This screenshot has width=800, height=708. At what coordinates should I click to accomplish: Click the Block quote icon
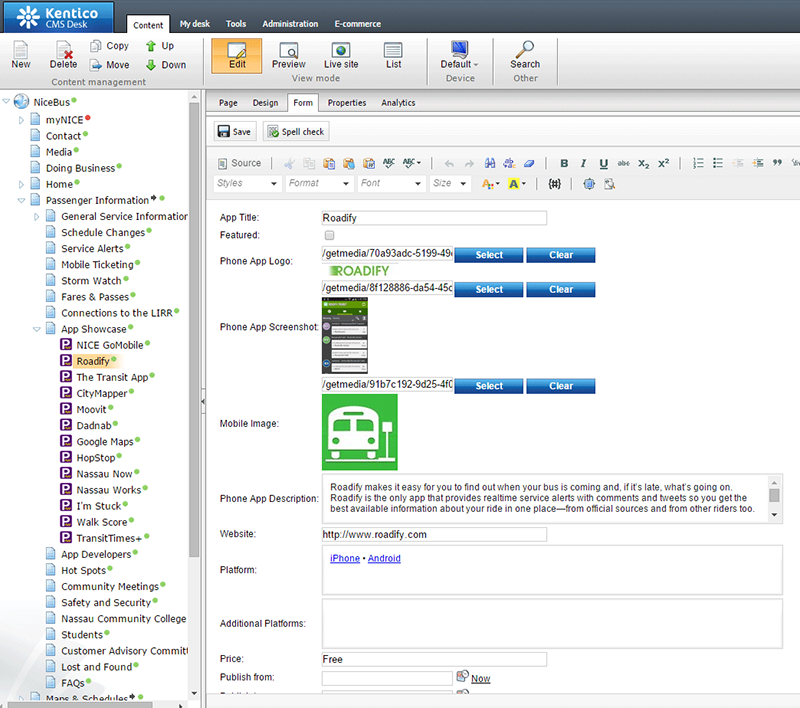click(x=777, y=163)
